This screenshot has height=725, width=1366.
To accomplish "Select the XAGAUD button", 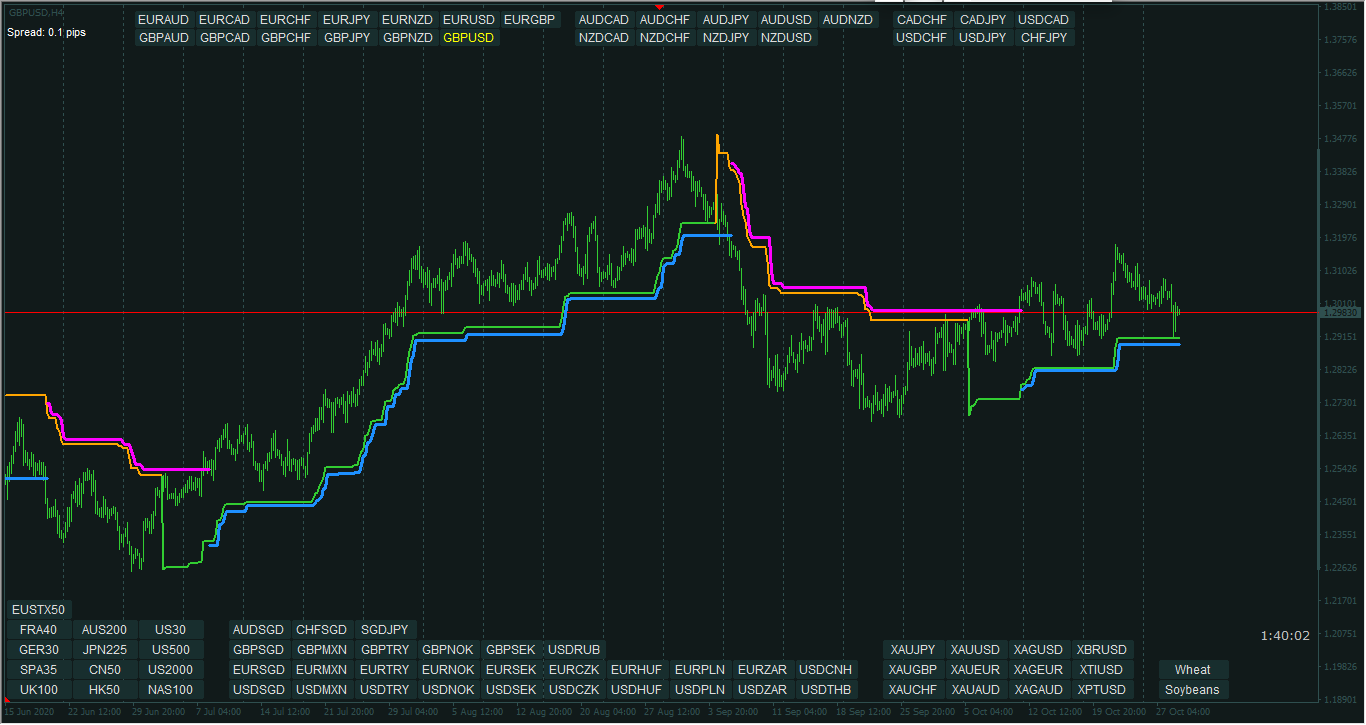I will (1038, 690).
